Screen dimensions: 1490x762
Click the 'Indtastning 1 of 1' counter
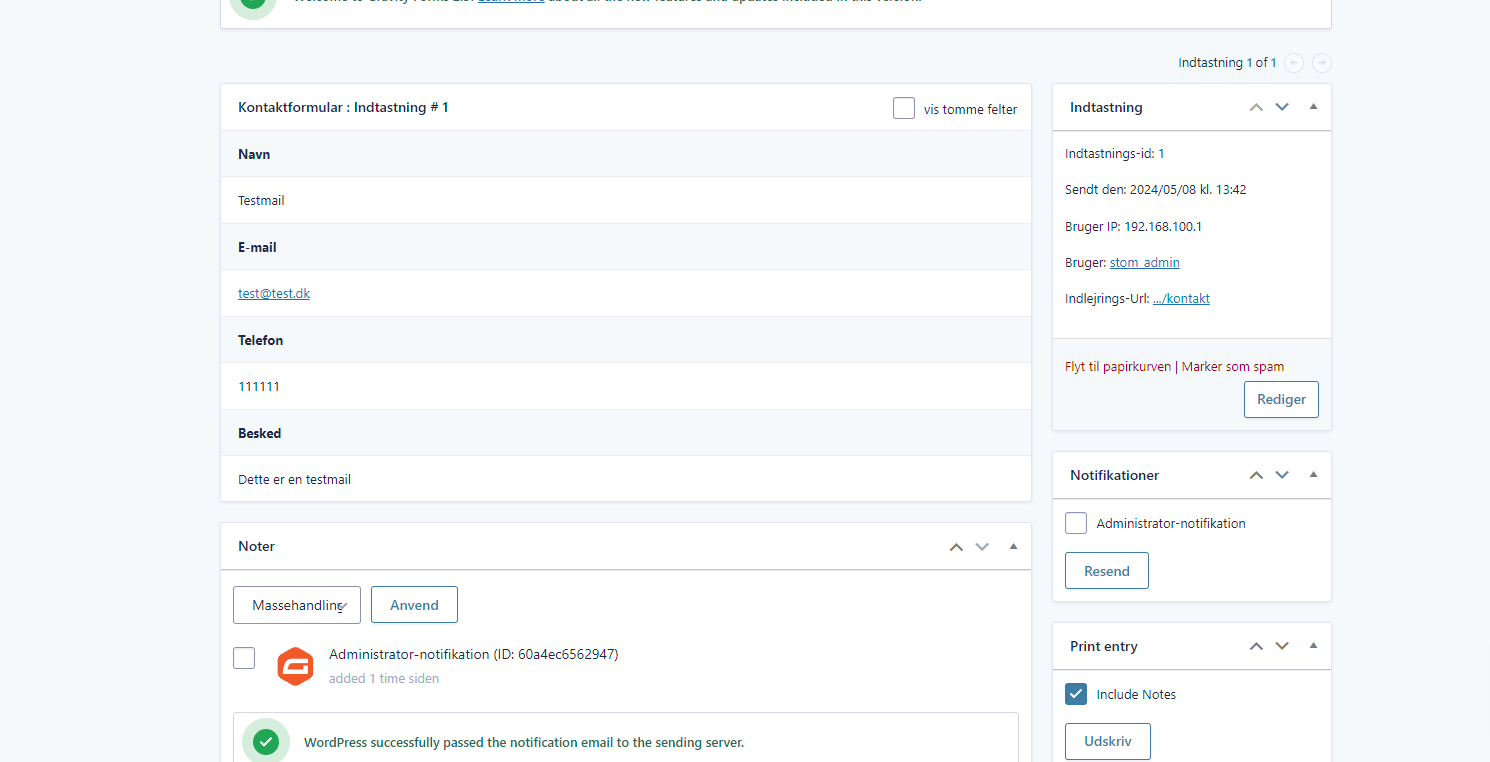1227,62
